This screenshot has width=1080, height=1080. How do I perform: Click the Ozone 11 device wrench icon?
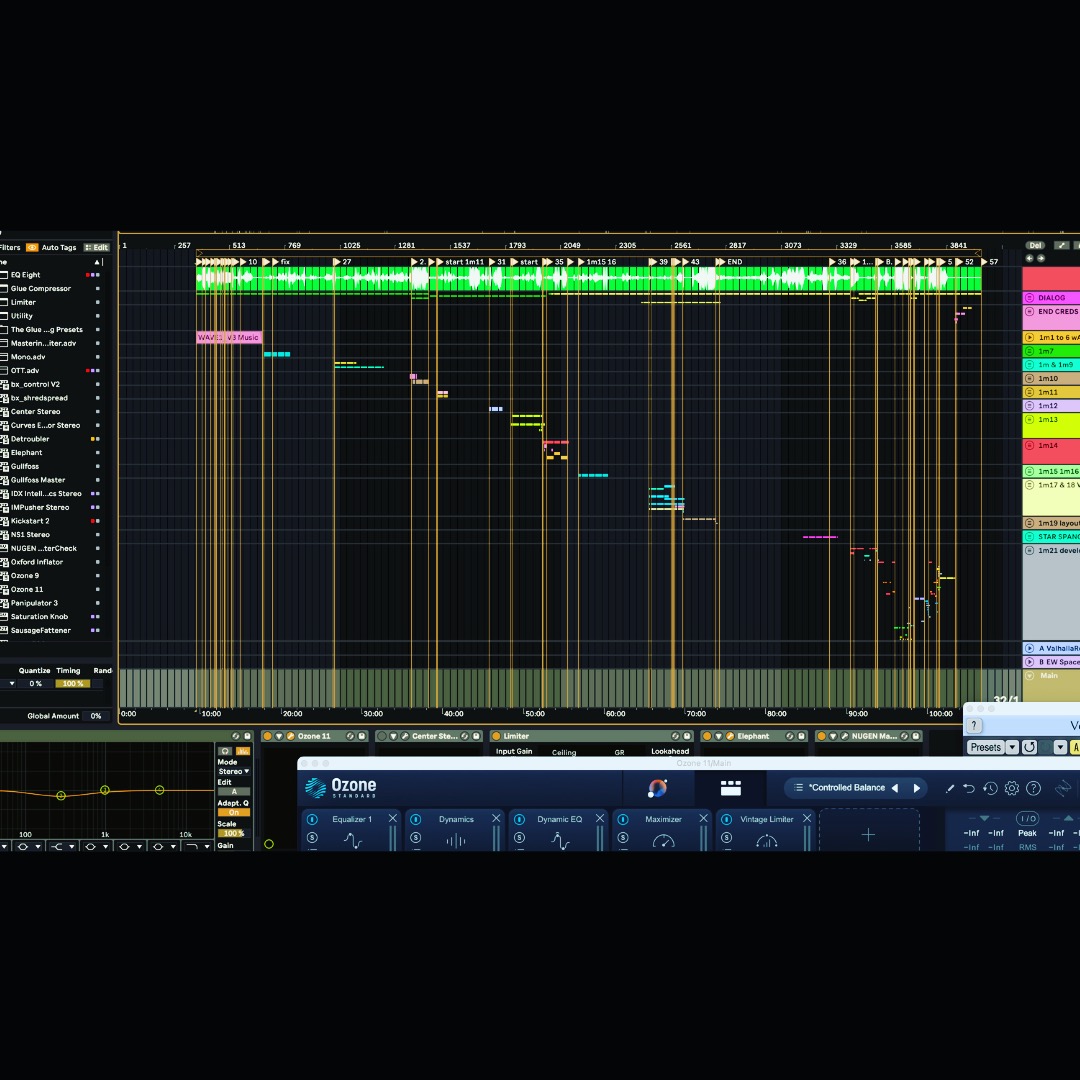(291, 736)
